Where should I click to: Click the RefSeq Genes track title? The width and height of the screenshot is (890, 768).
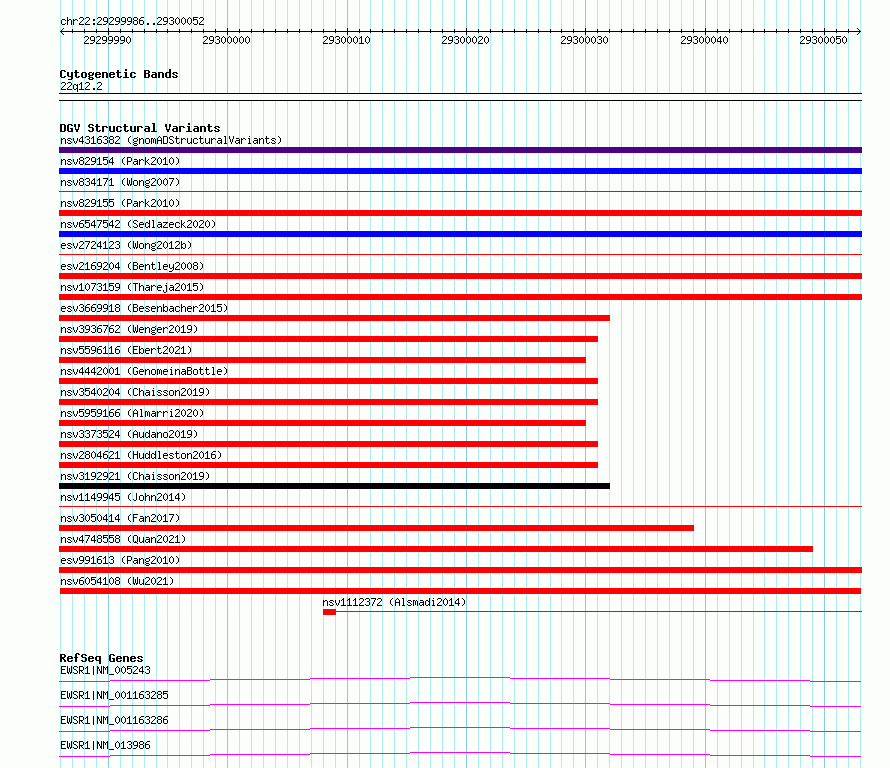(101, 658)
